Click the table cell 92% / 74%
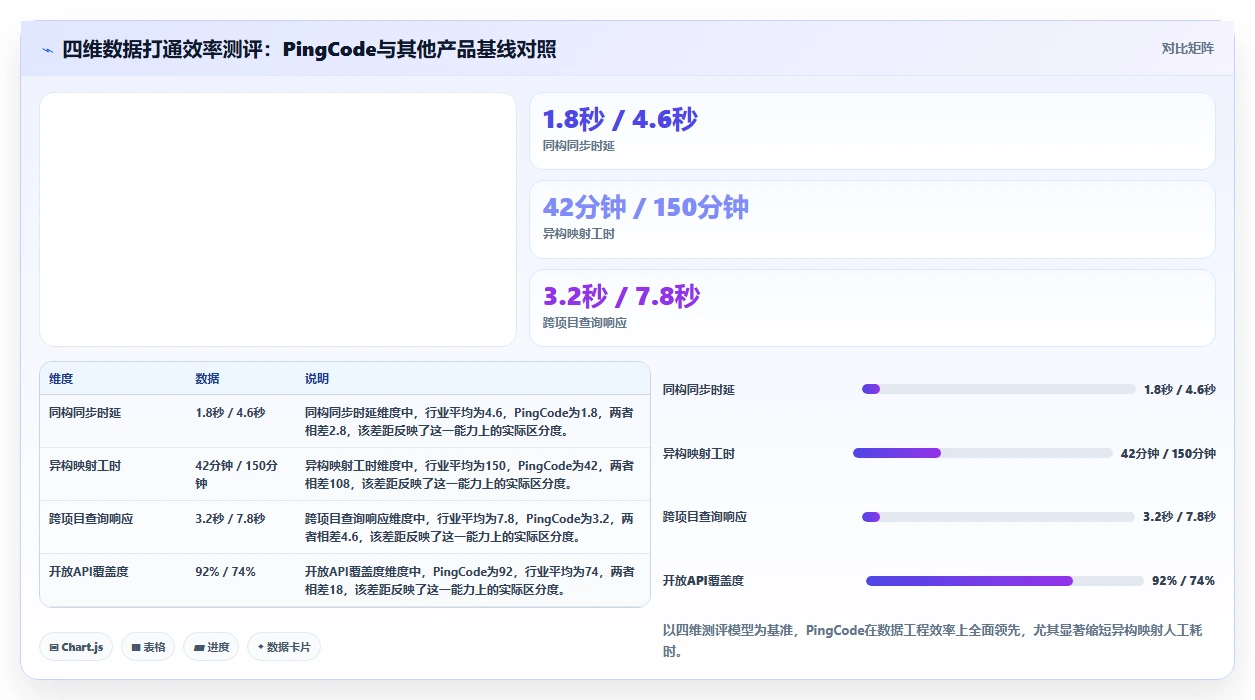 [225, 571]
